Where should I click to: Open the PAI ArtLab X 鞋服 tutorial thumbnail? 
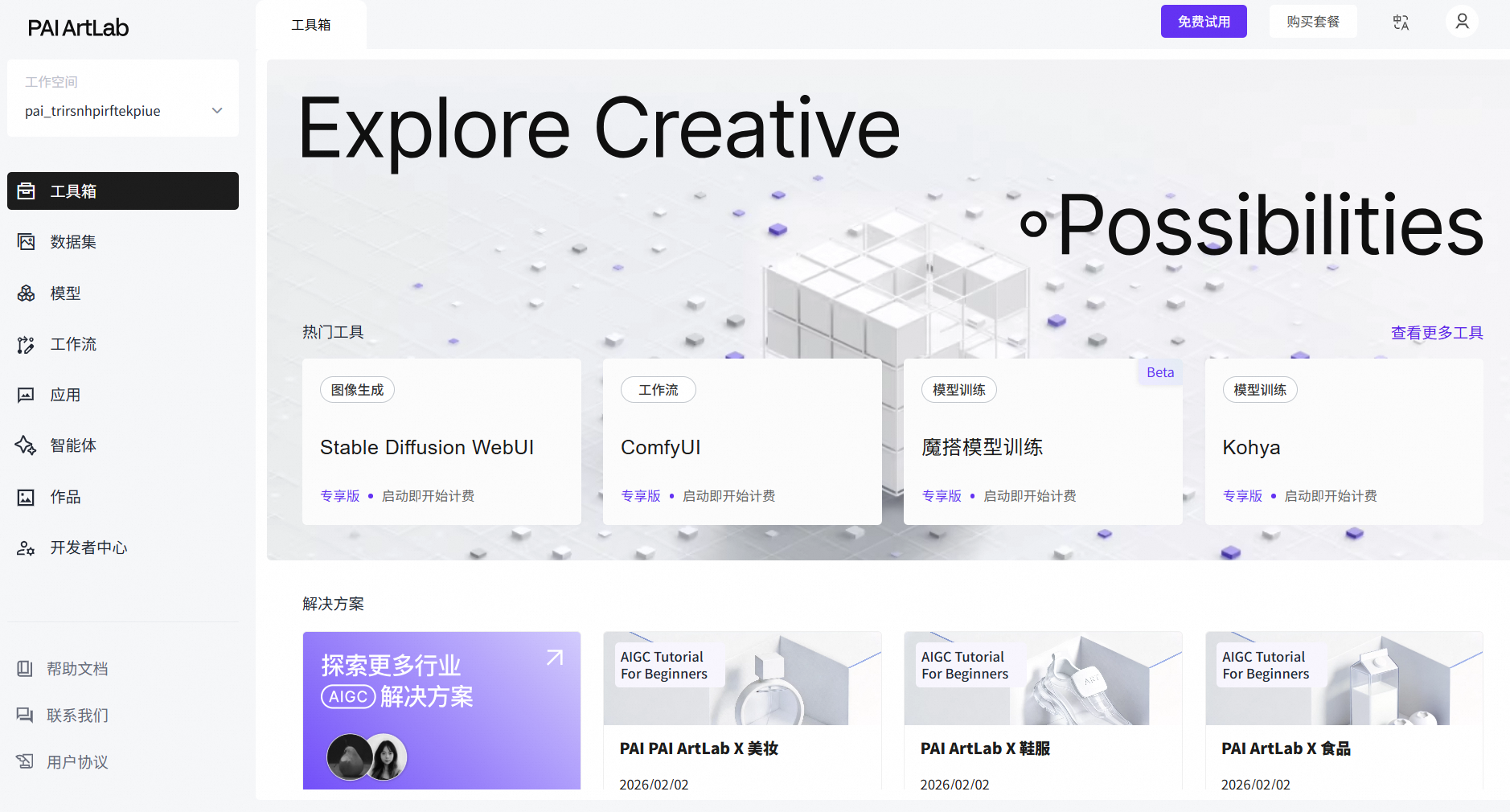(x=1043, y=679)
